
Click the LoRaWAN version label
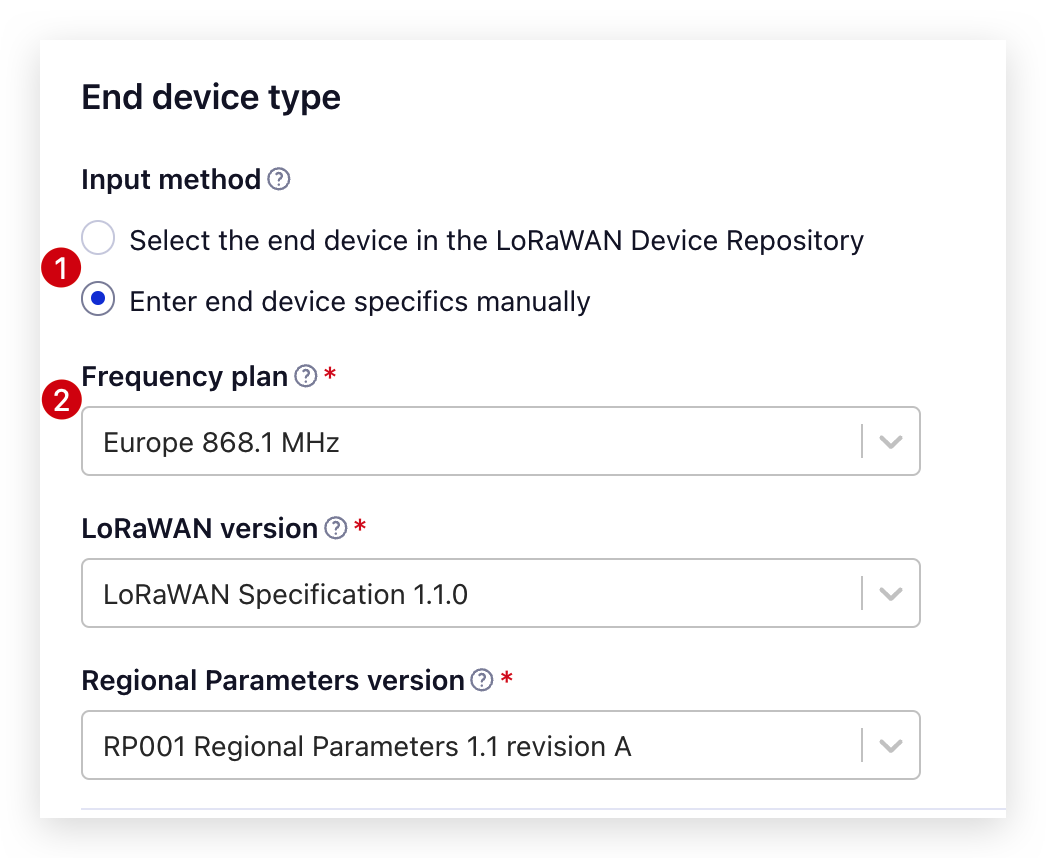point(199,528)
